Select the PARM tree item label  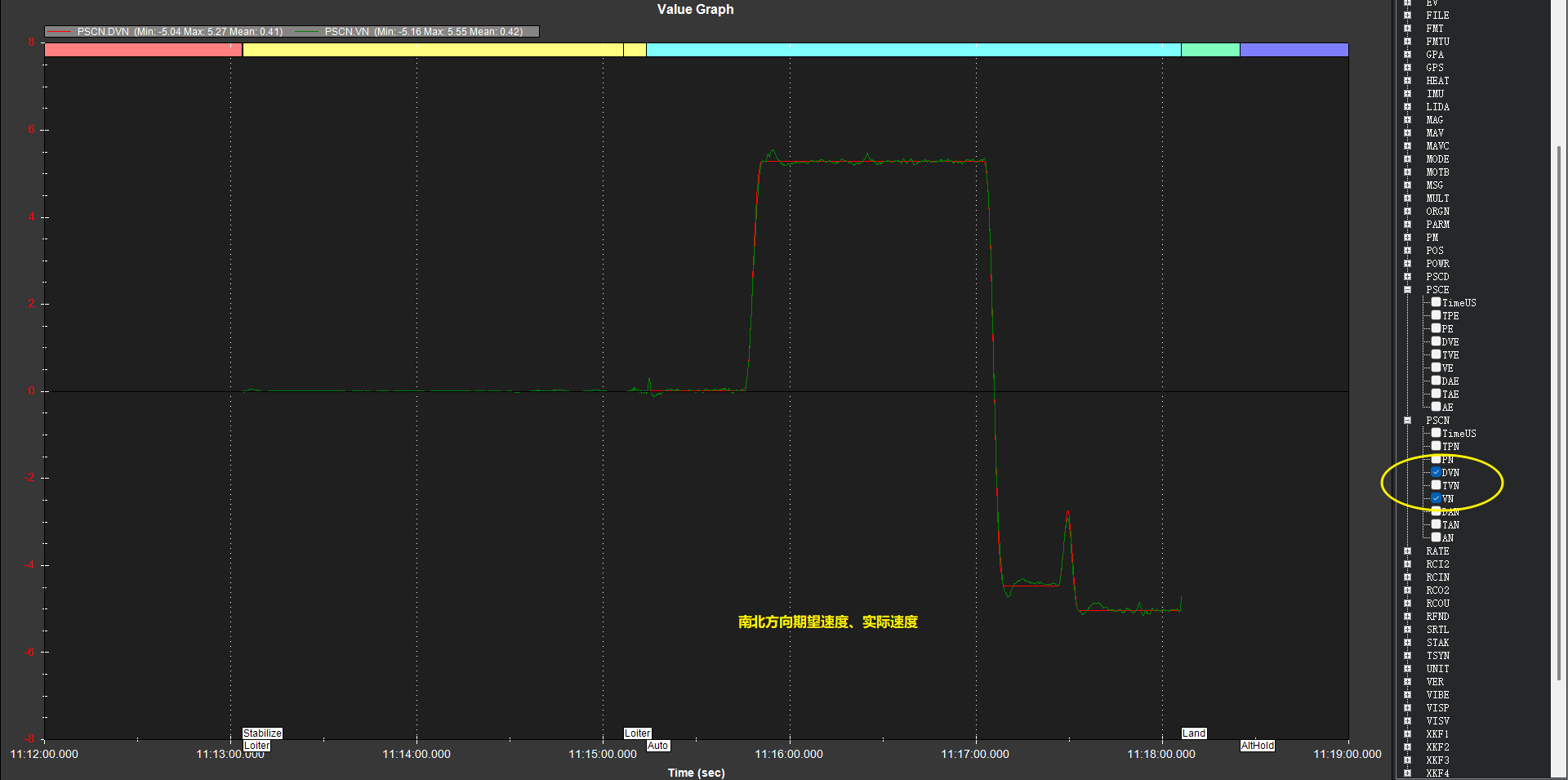click(1437, 225)
